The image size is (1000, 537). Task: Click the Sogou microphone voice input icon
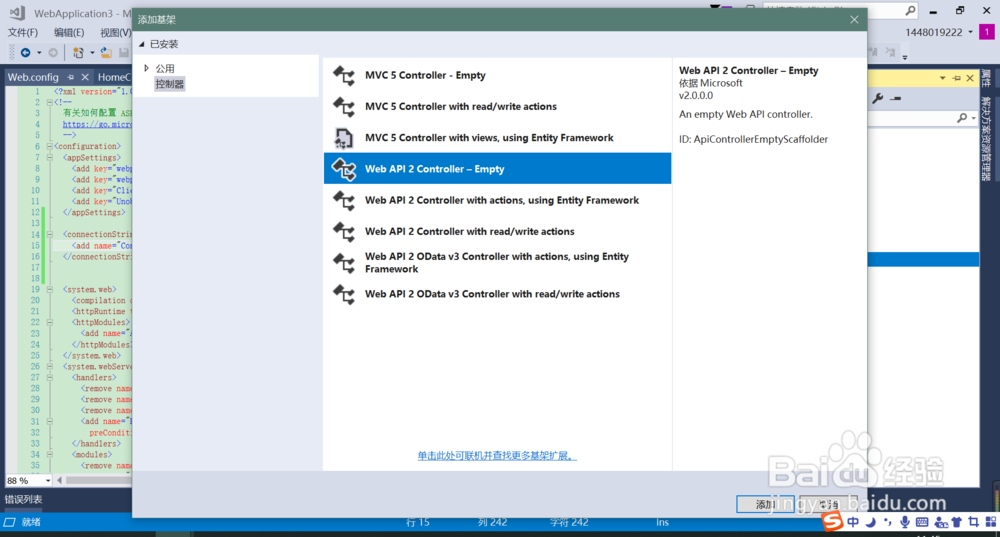click(x=904, y=522)
